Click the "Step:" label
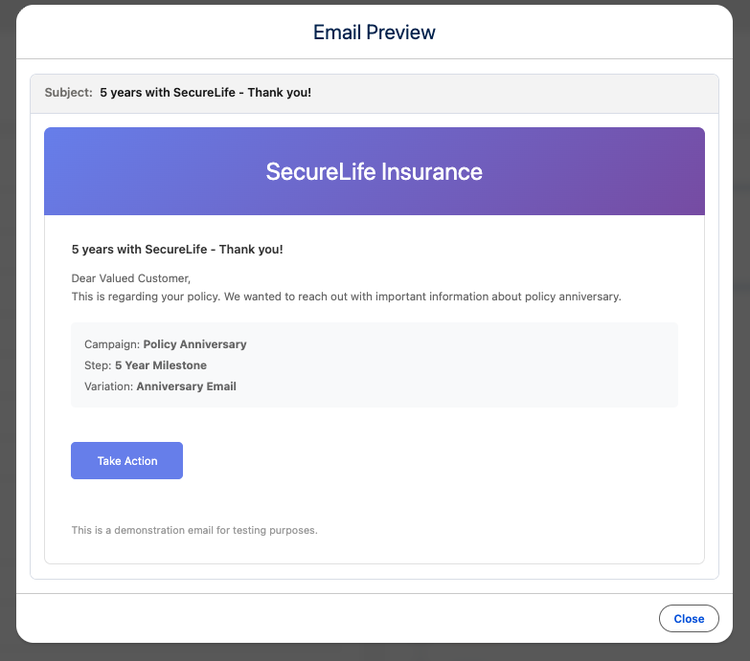 coord(98,365)
